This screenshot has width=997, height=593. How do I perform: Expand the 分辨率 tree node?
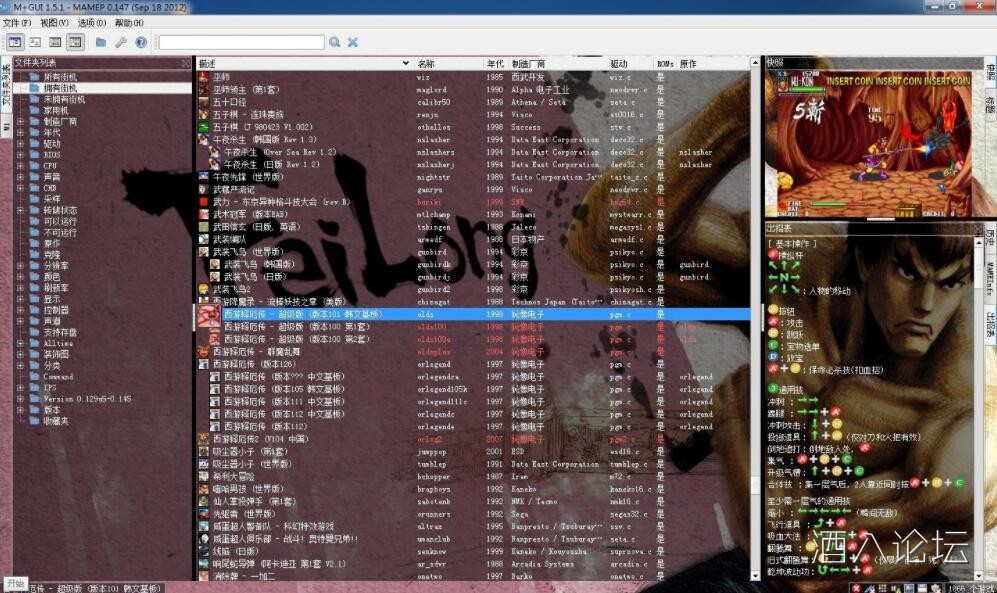coord(20,266)
